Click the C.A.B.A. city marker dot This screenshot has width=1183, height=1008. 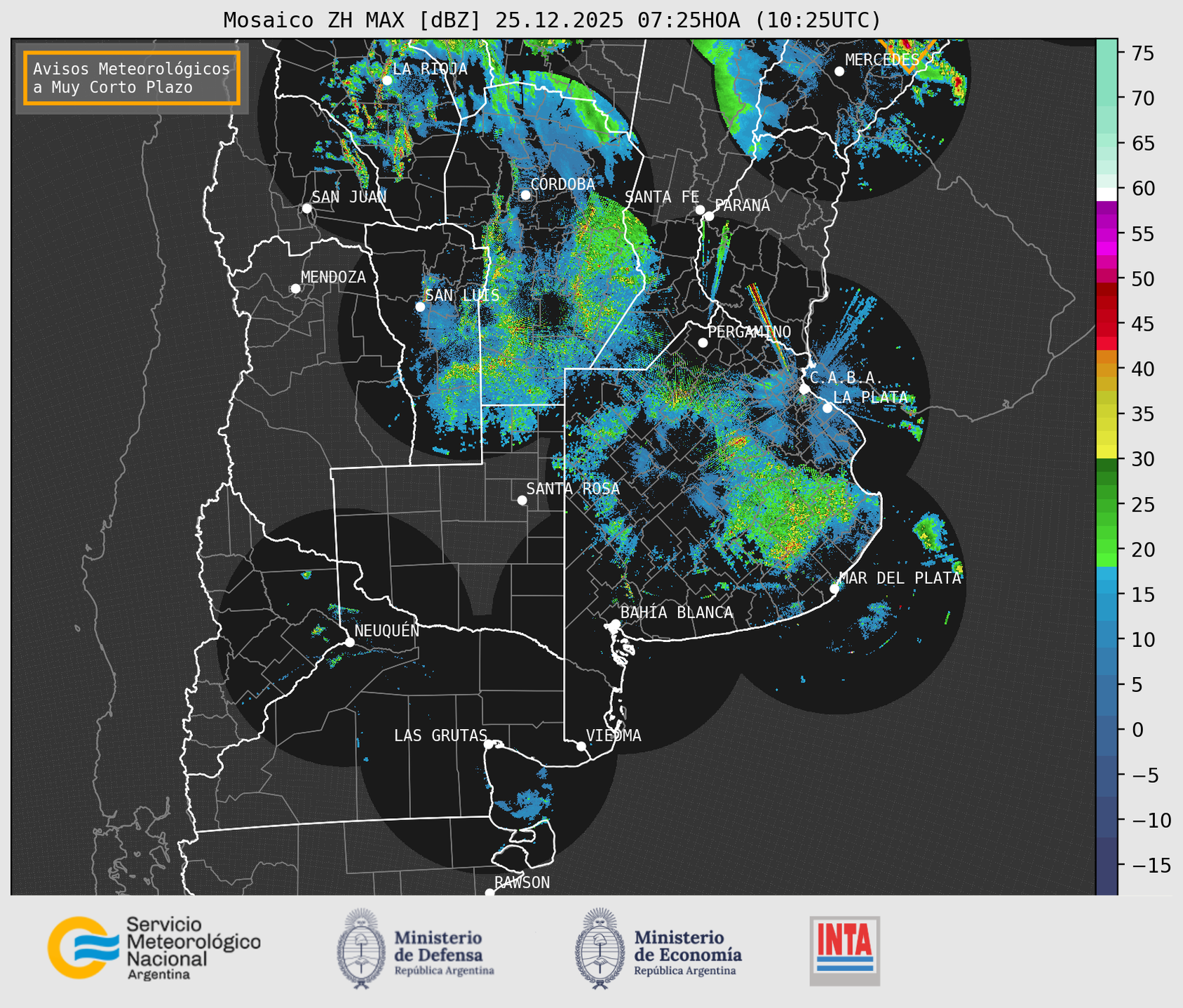[x=804, y=389]
